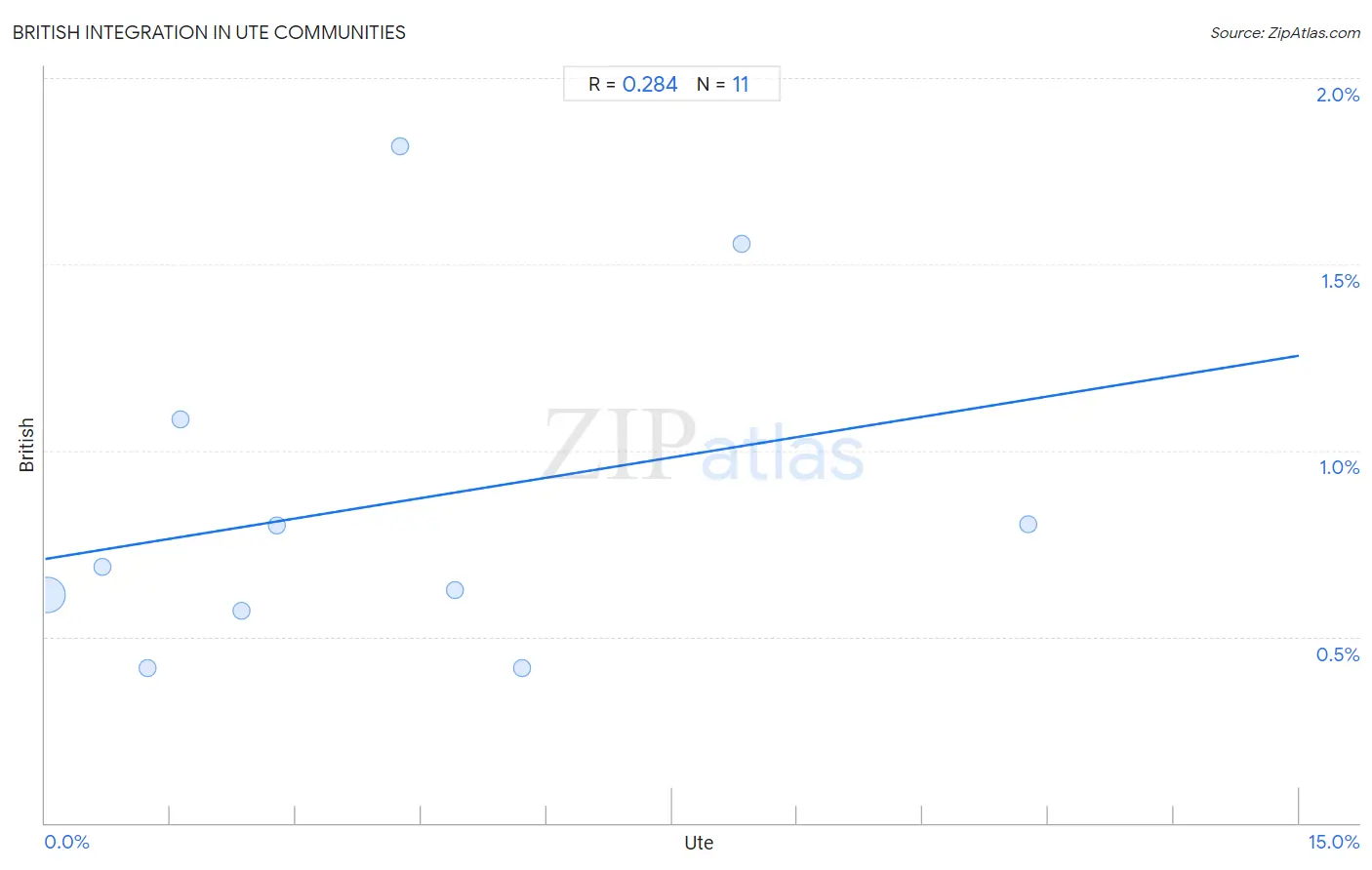Click the 2.0% y-axis tick label

(x=1338, y=95)
